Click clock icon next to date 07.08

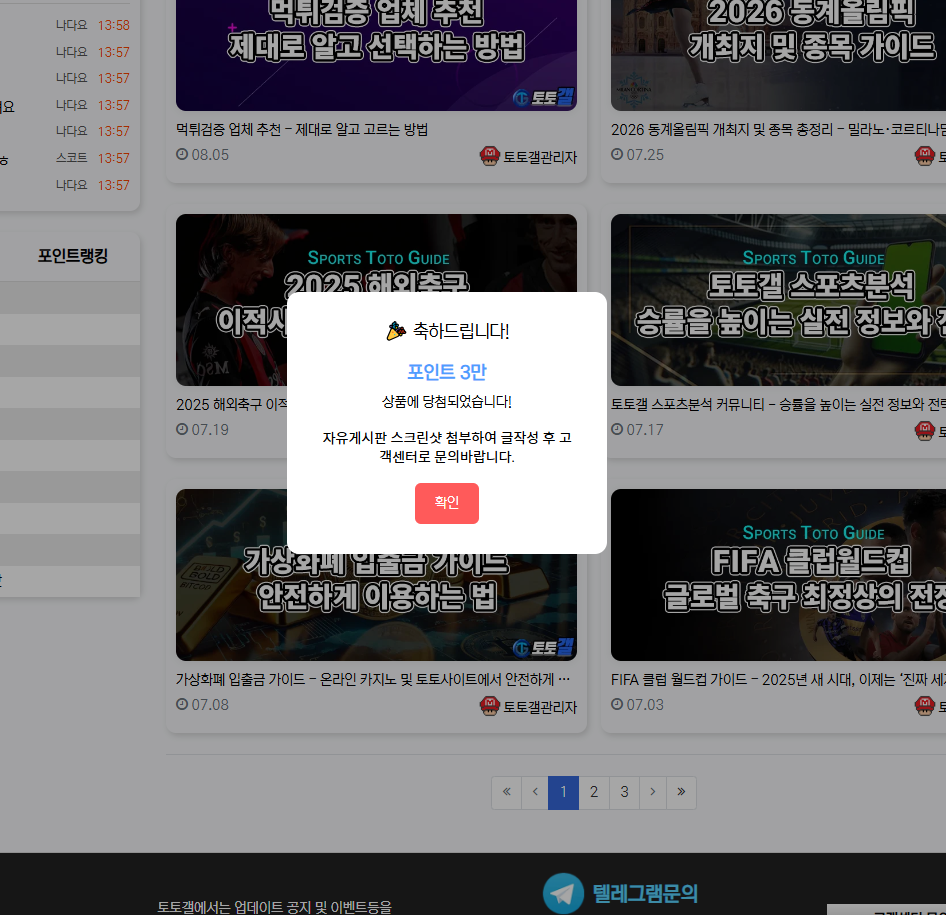click(182, 704)
